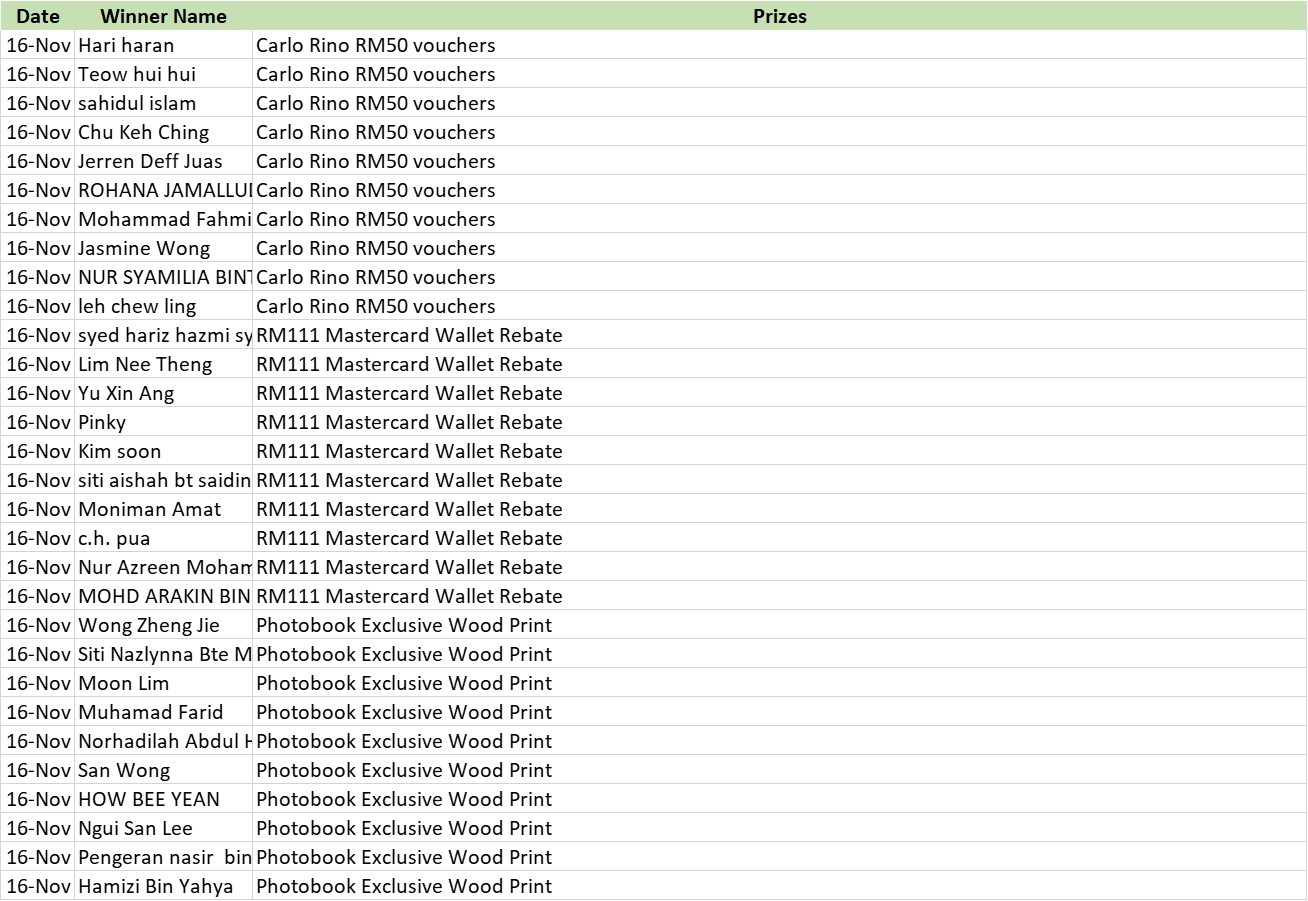Click the Hamizi Bin Yahya cell

155,886
